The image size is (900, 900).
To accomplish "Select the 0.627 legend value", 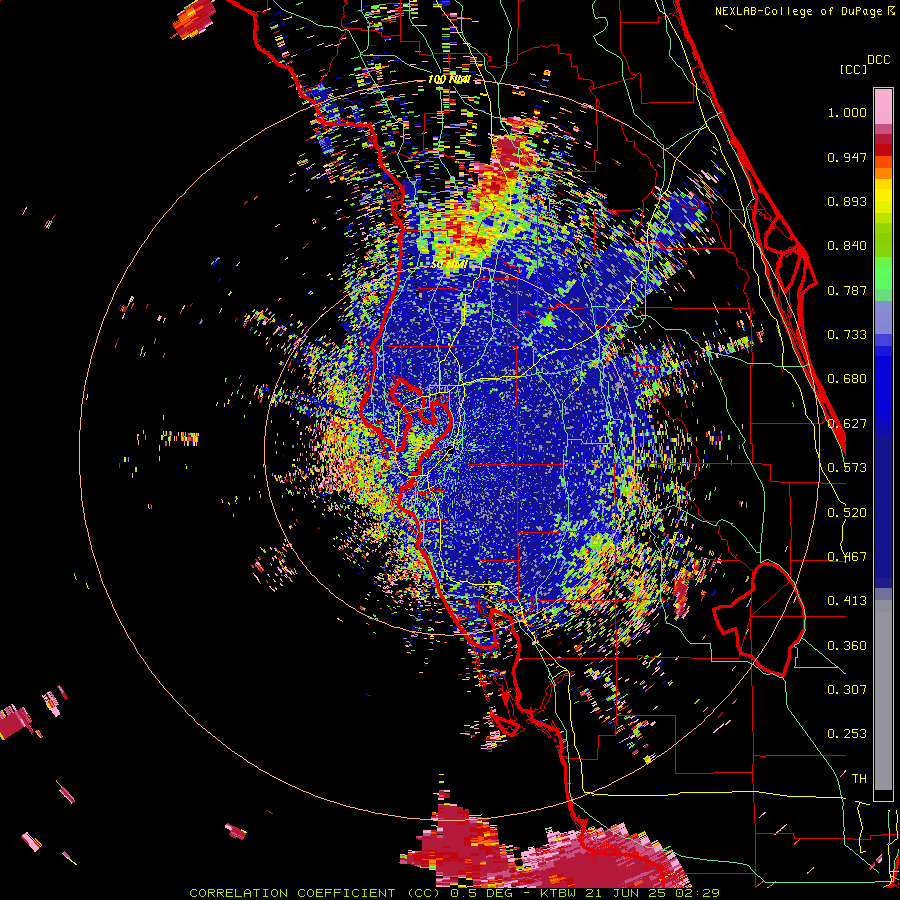I will [847, 424].
